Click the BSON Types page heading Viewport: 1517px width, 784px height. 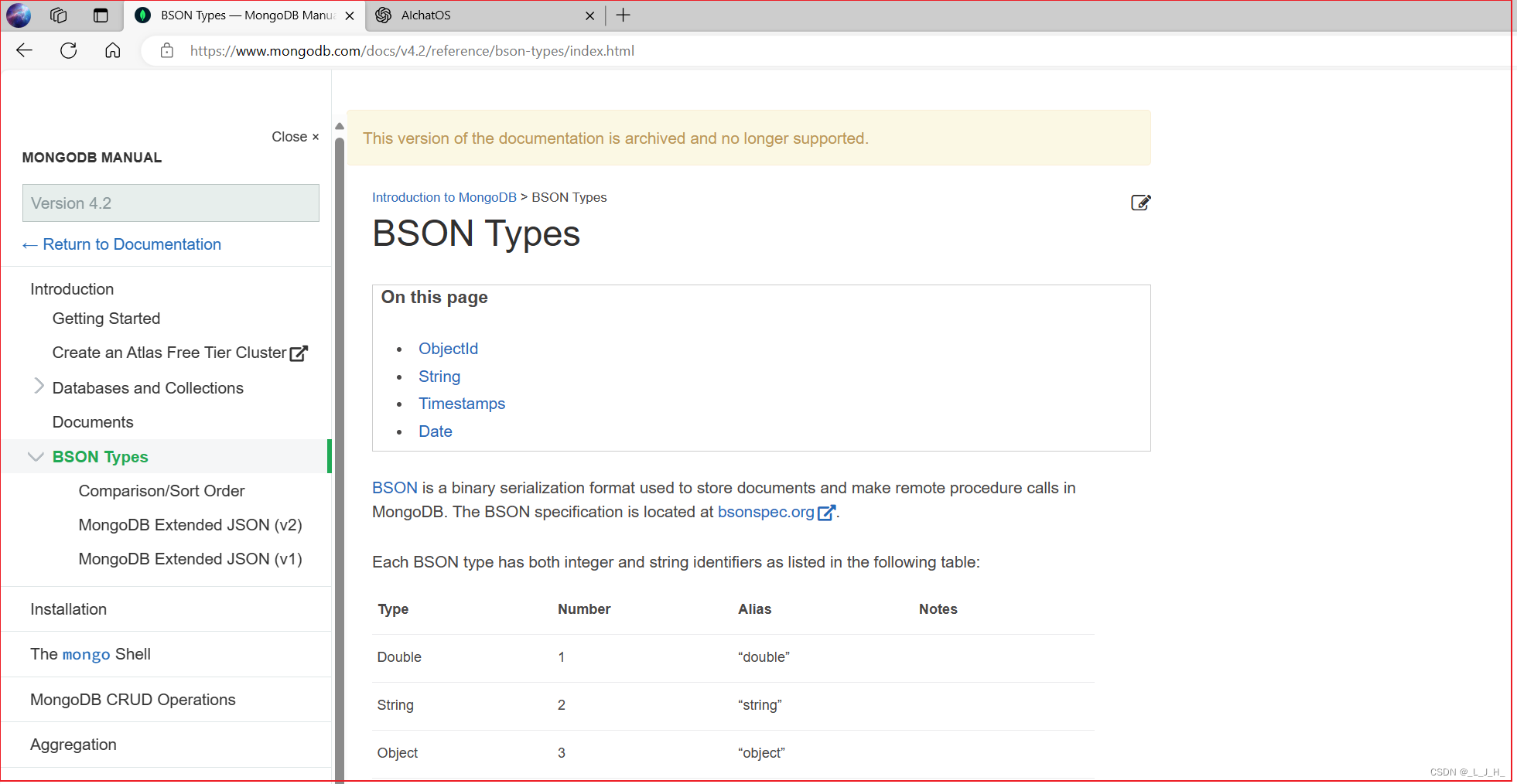tap(477, 234)
